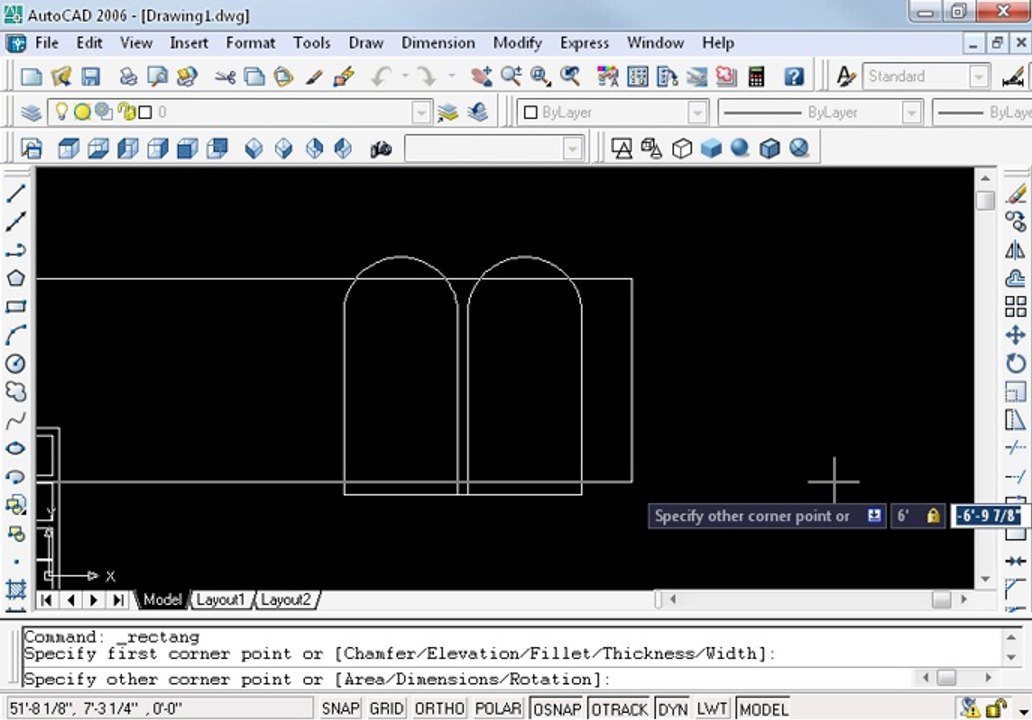Select the Ellipse tool
The height and width of the screenshot is (720, 1032).
[x=16, y=448]
